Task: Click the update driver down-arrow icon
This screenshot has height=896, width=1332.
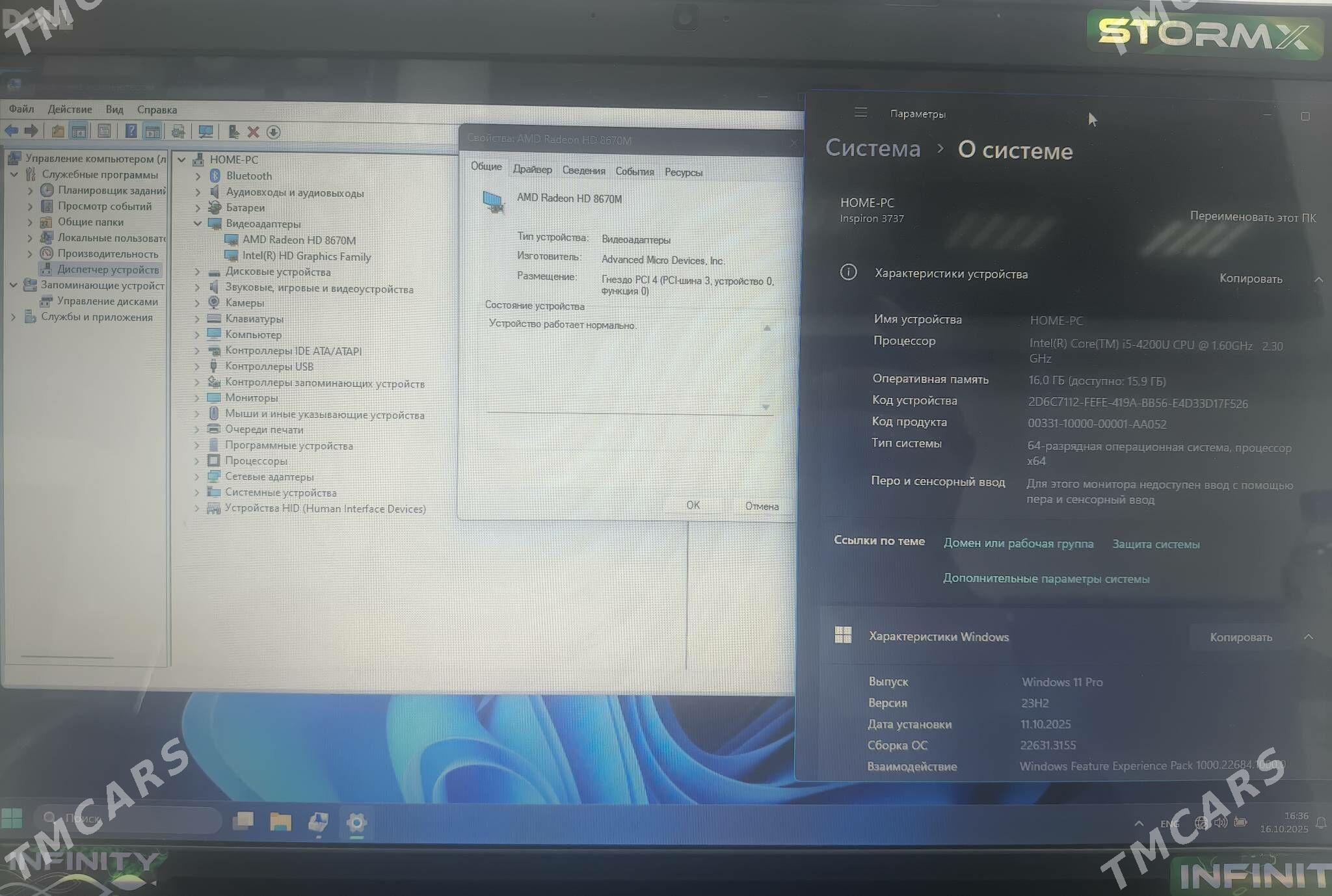Action: pyautogui.click(x=274, y=132)
